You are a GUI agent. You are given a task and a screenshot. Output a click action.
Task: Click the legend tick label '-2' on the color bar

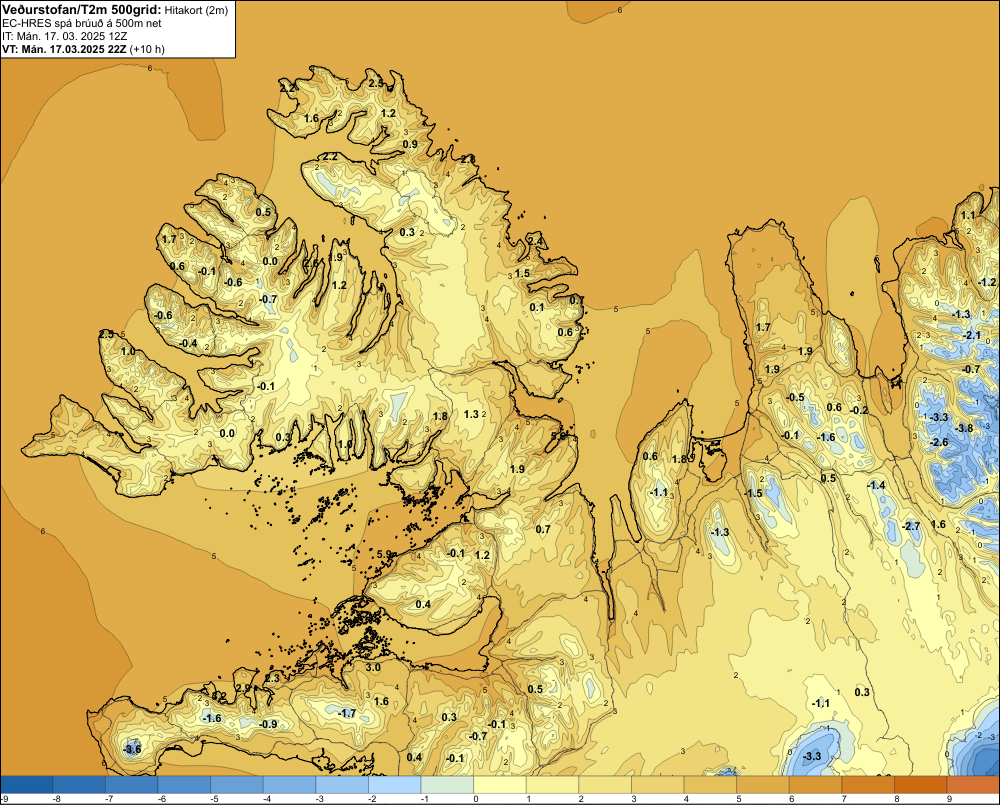pos(372,799)
